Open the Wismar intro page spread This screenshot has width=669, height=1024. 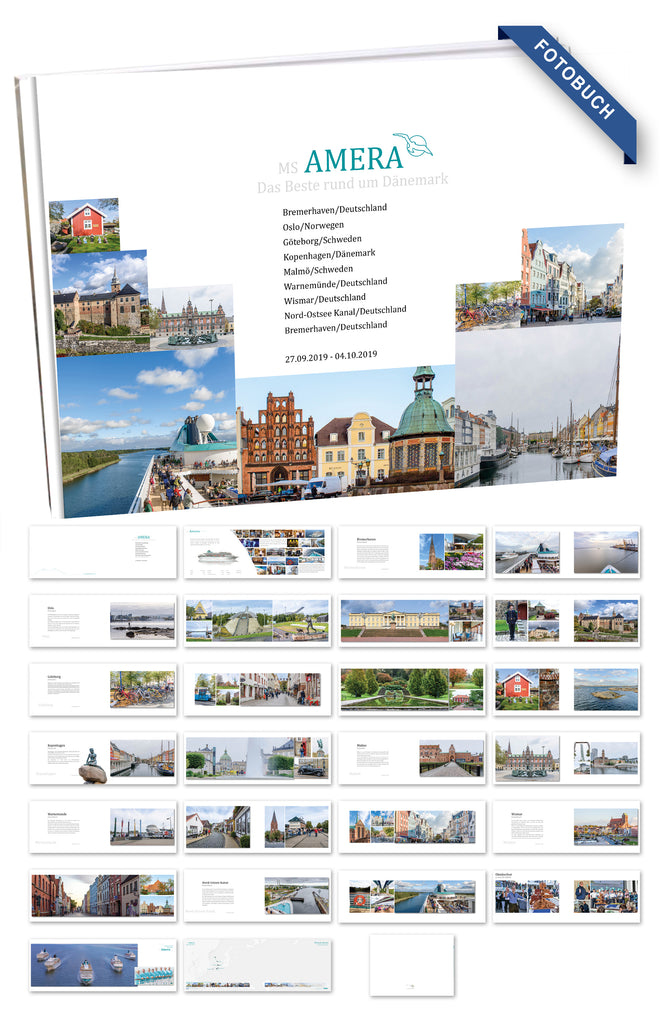click(567, 826)
